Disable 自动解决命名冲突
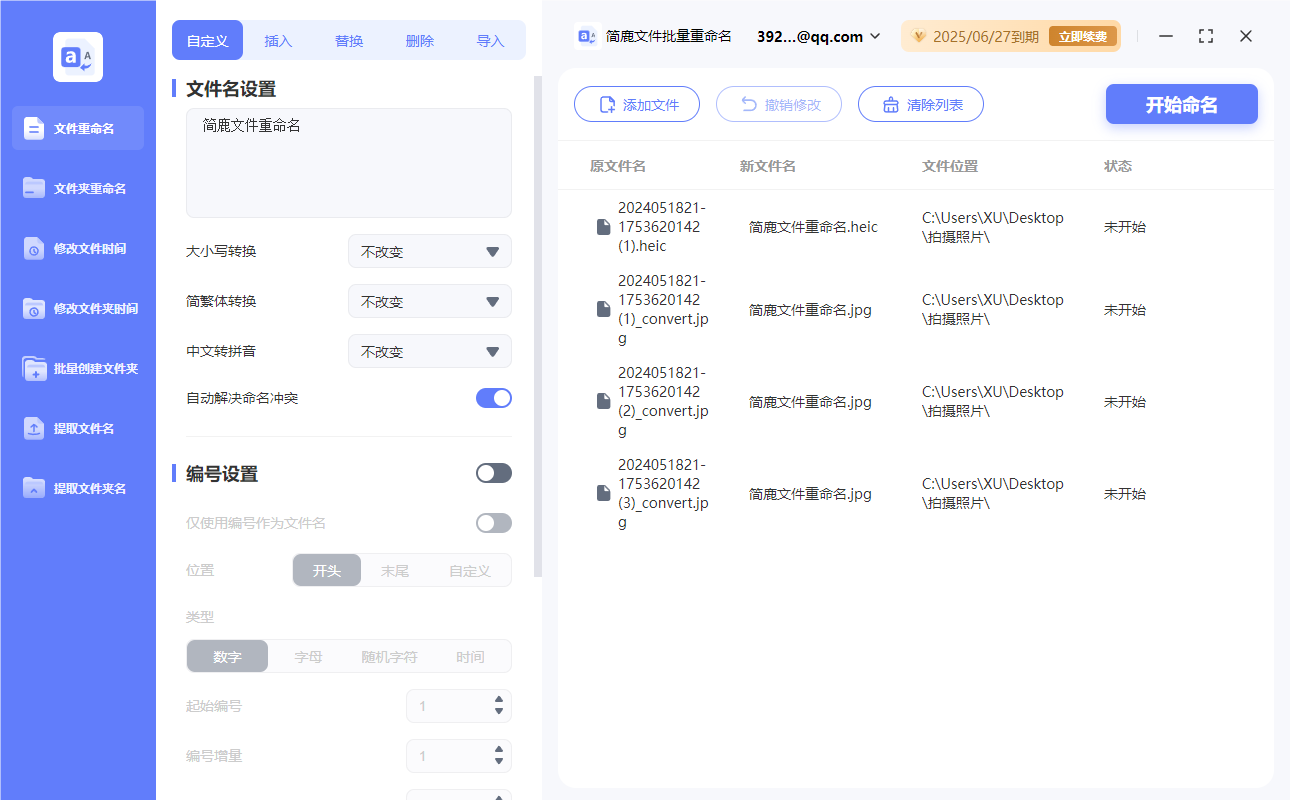This screenshot has width=1290, height=800. click(x=493, y=397)
